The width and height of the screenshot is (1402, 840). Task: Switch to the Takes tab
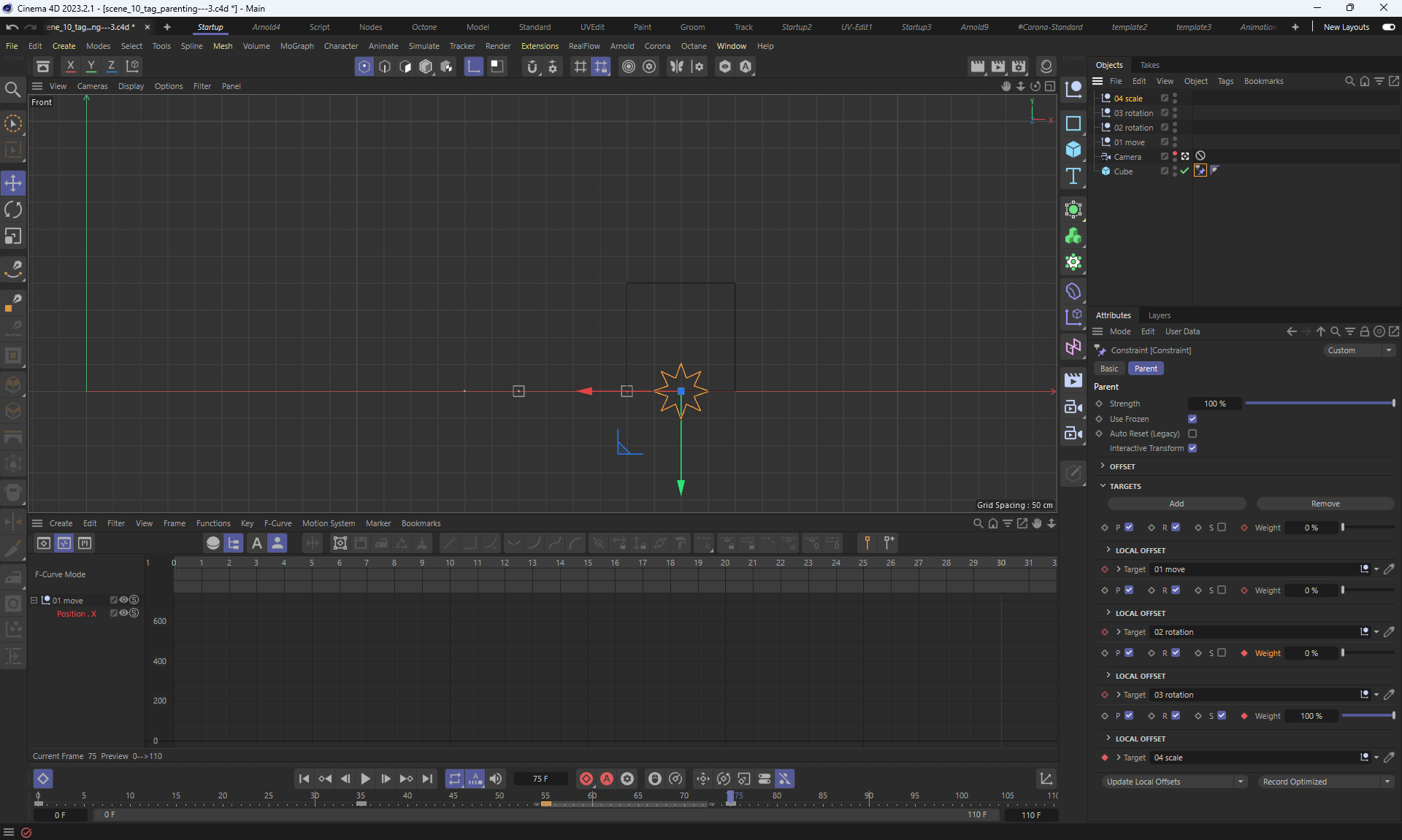click(1149, 65)
